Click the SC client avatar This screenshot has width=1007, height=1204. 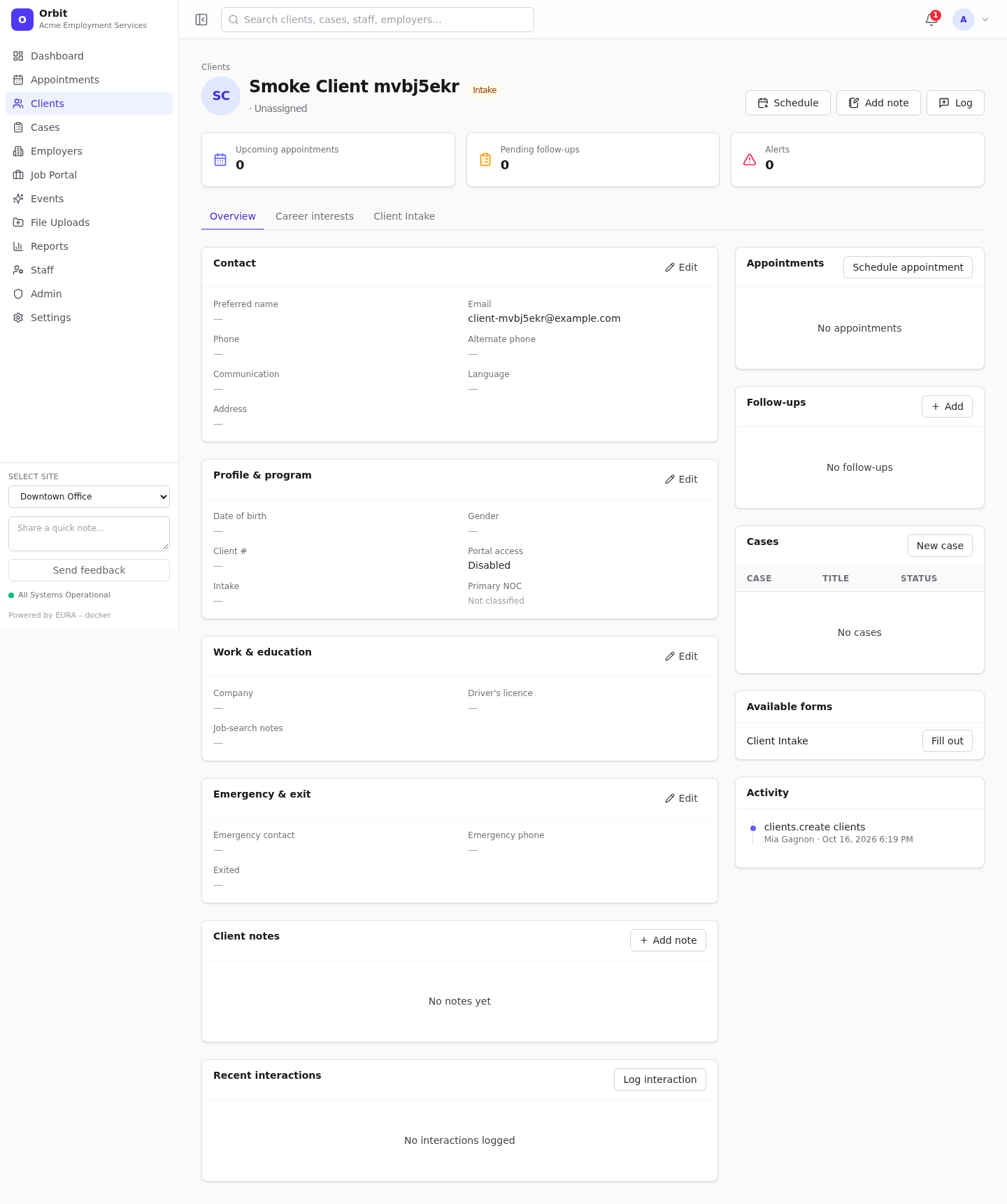point(221,96)
